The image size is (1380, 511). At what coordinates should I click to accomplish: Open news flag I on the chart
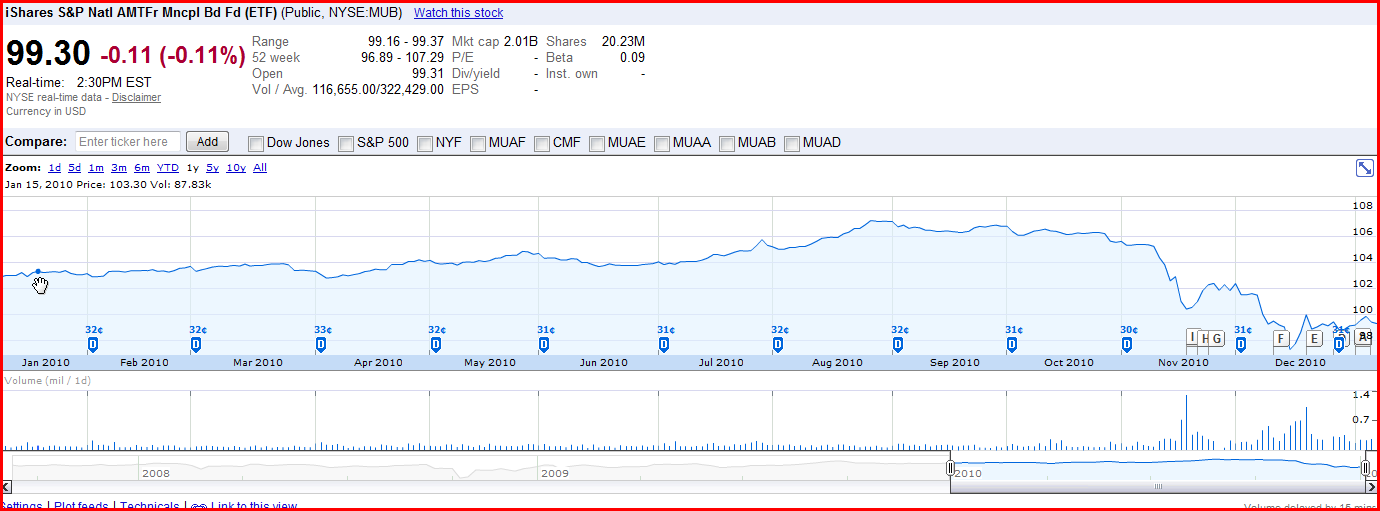[x=1192, y=338]
